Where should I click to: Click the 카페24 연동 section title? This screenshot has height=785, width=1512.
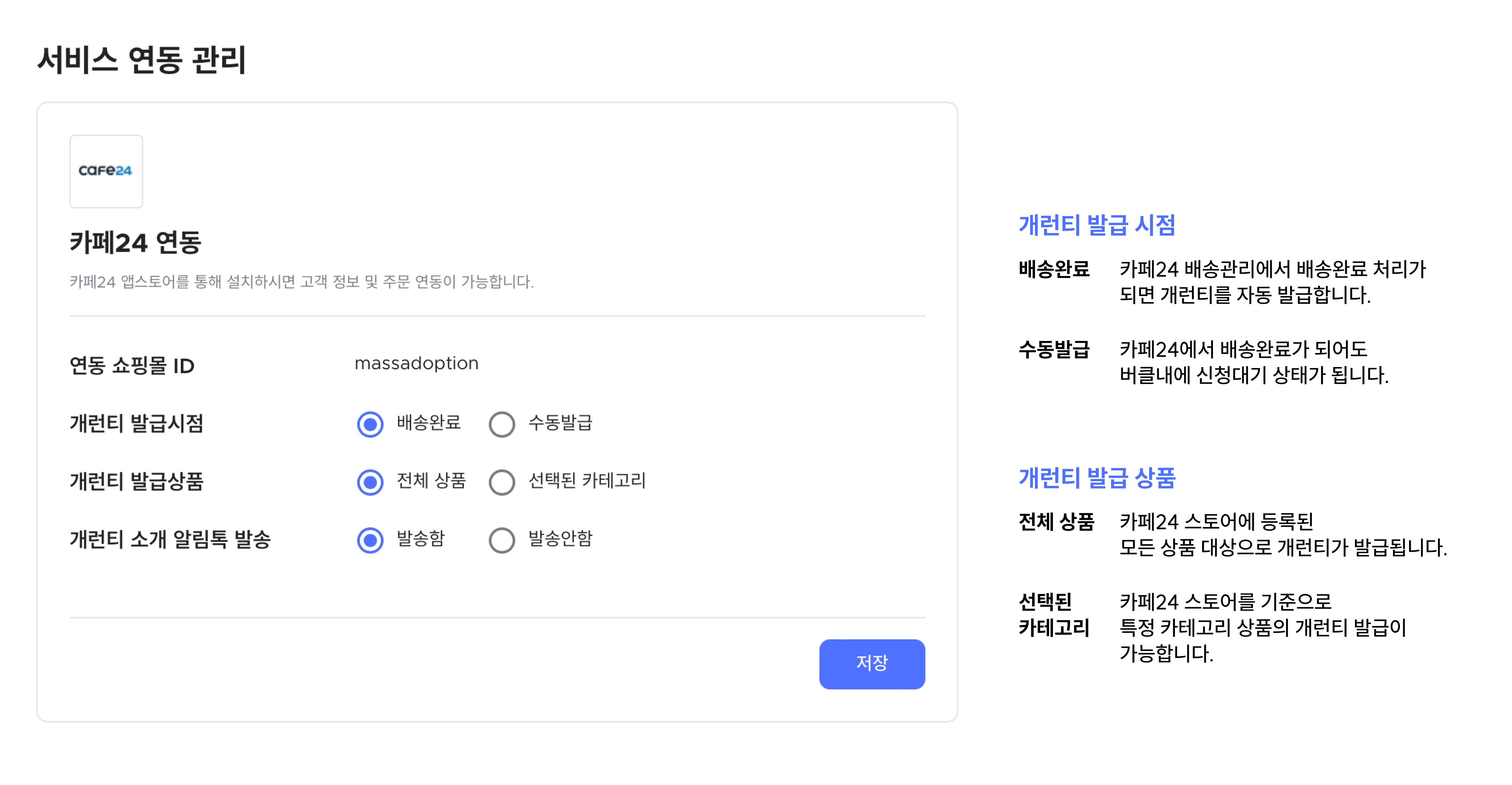(x=136, y=242)
